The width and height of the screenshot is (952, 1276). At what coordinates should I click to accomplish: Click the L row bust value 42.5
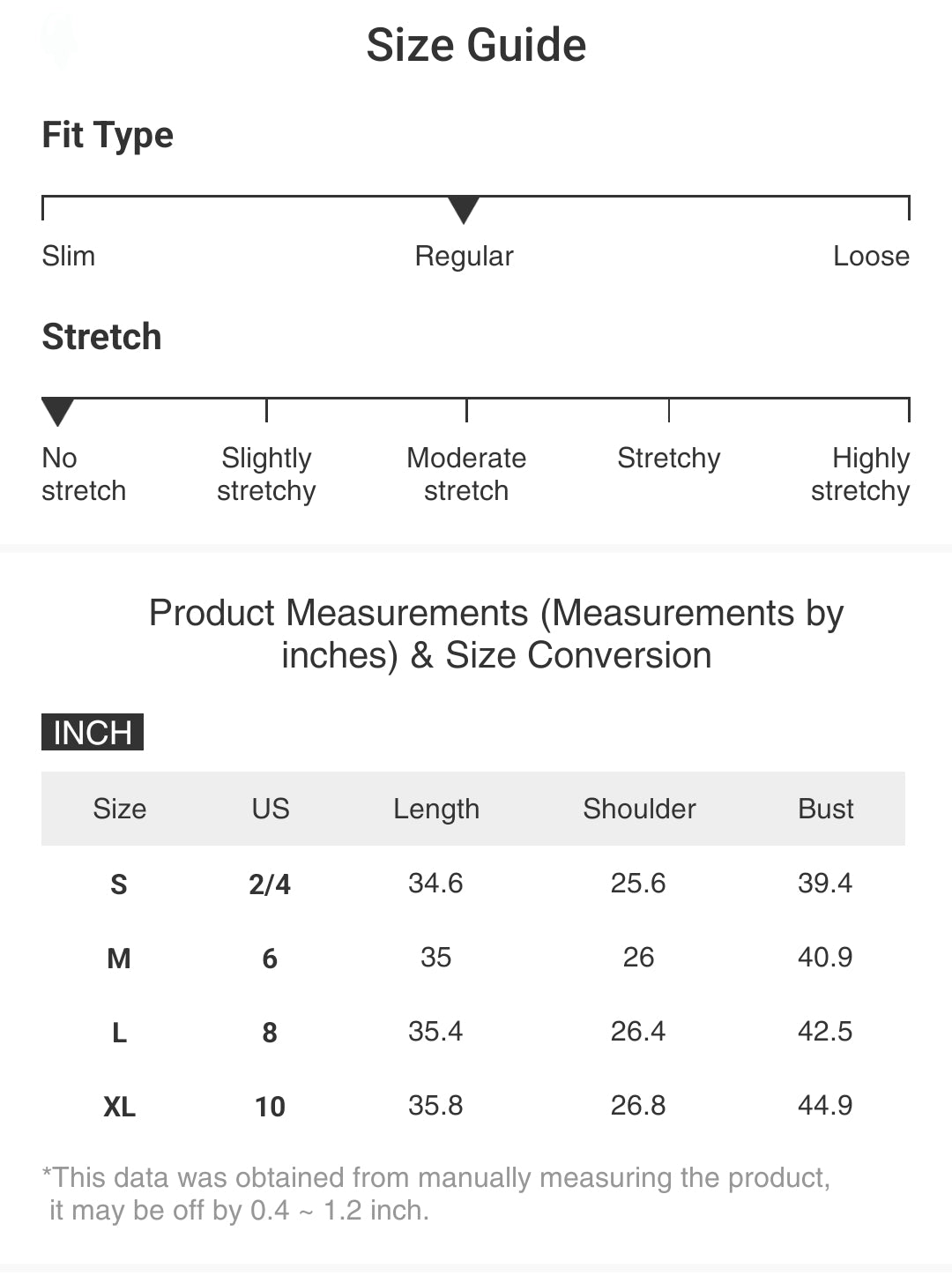[x=825, y=1031]
